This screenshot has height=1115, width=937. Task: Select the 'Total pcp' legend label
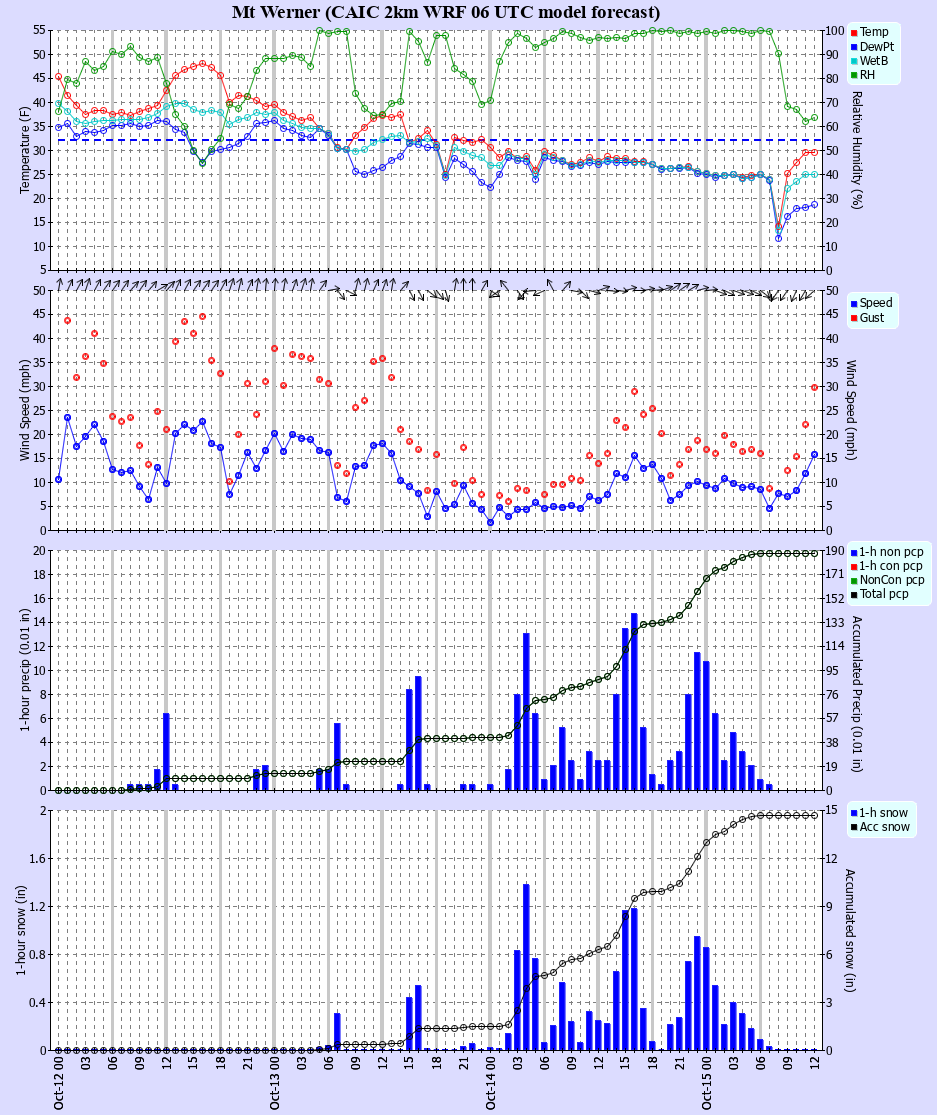point(884,594)
